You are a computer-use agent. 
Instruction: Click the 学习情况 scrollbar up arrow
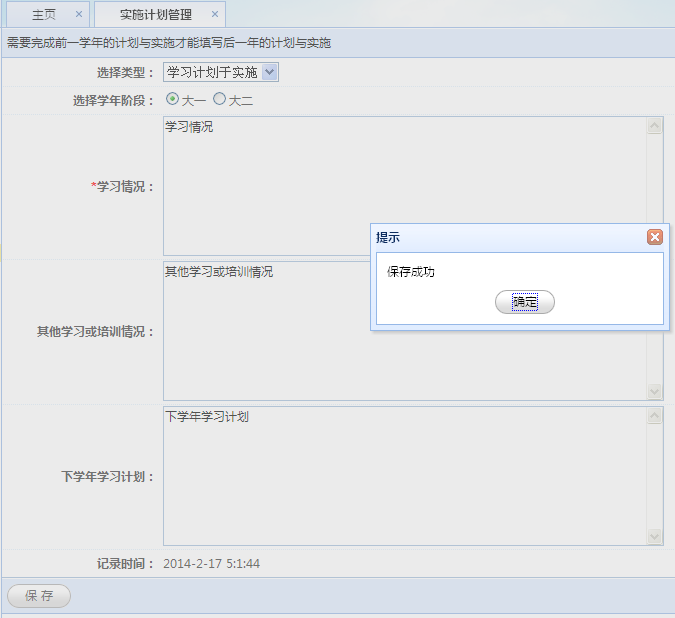coord(654,126)
